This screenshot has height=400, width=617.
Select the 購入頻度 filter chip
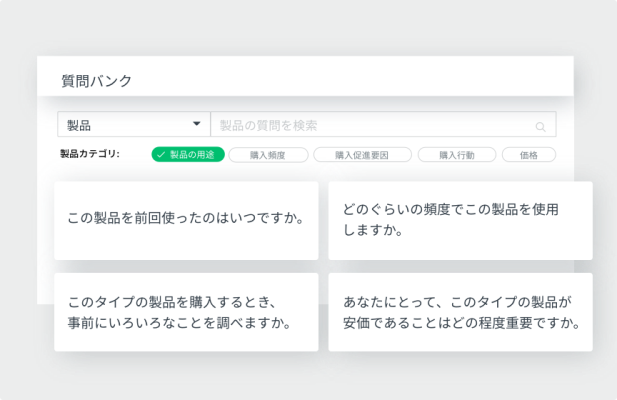click(x=268, y=155)
